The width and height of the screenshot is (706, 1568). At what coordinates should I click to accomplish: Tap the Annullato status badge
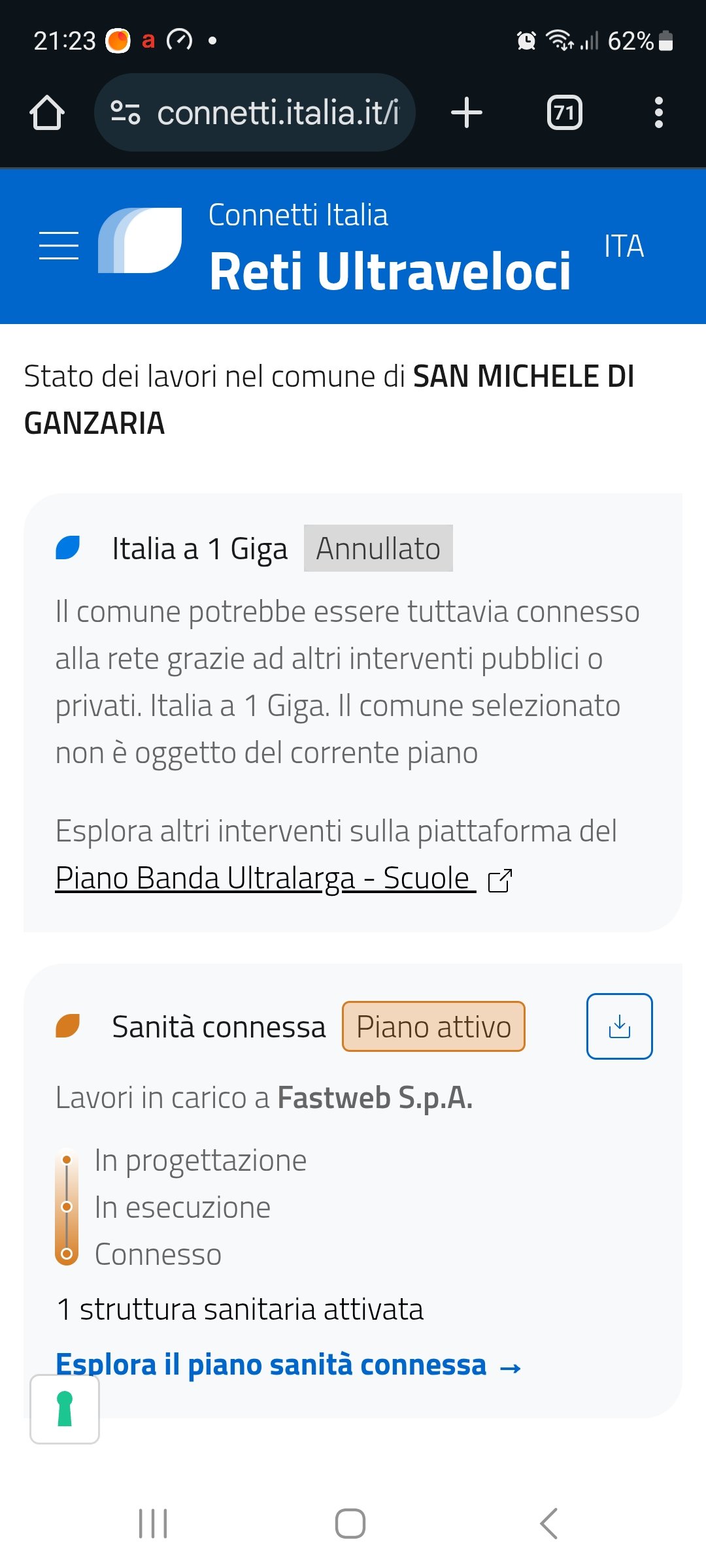click(x=378, y=548)
